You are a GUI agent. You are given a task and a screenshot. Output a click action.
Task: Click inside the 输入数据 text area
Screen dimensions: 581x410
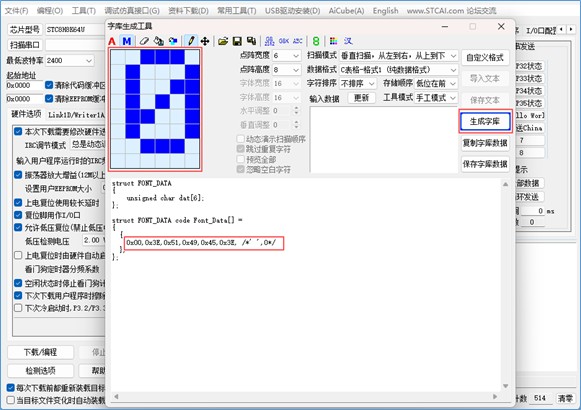384,140
